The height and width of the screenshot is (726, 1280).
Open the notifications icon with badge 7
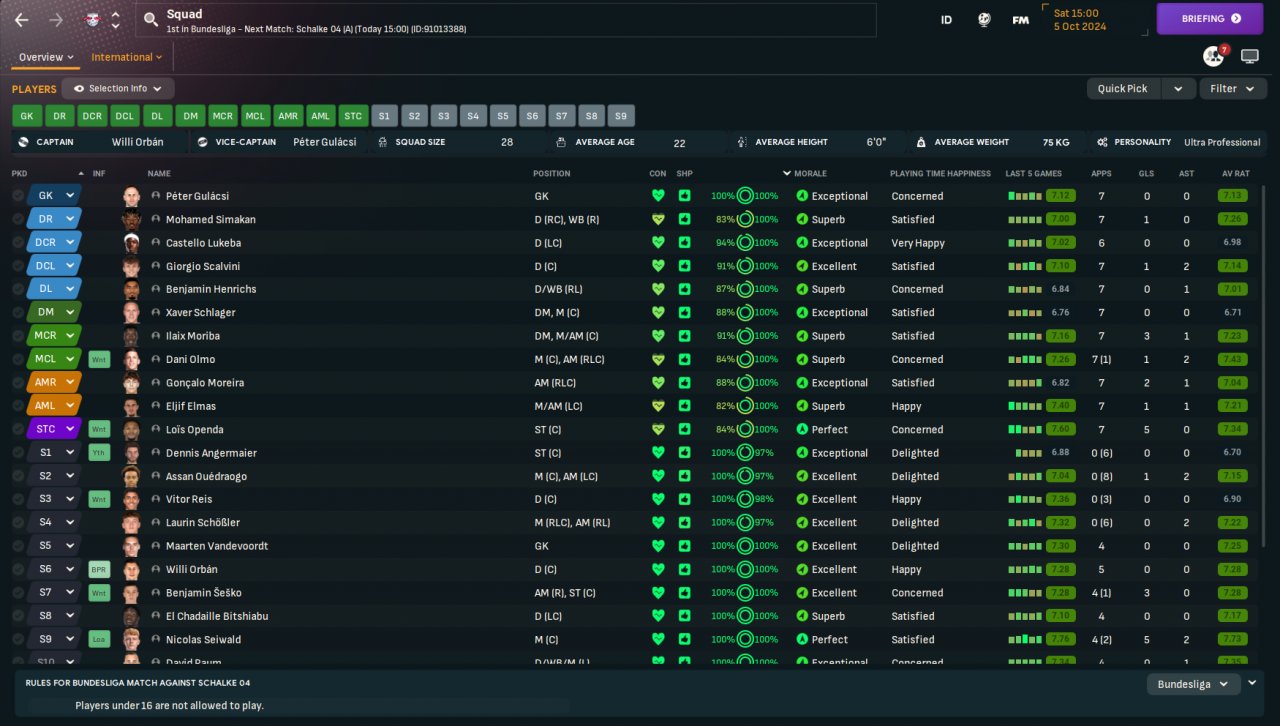(x=1214, y=56)
